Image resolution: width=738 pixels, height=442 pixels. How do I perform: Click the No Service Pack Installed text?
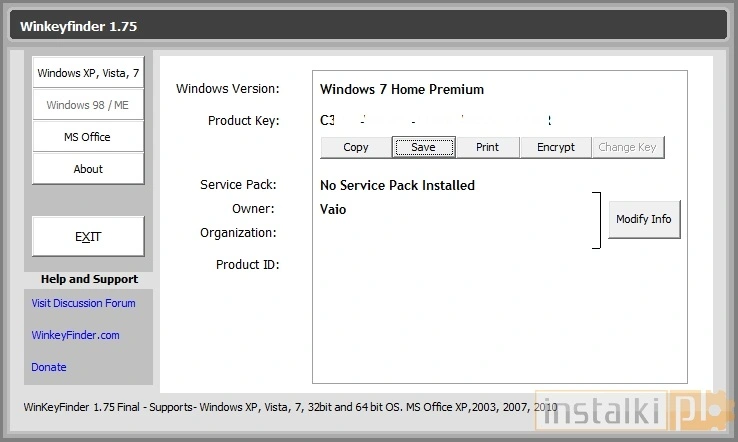(397, 185)
